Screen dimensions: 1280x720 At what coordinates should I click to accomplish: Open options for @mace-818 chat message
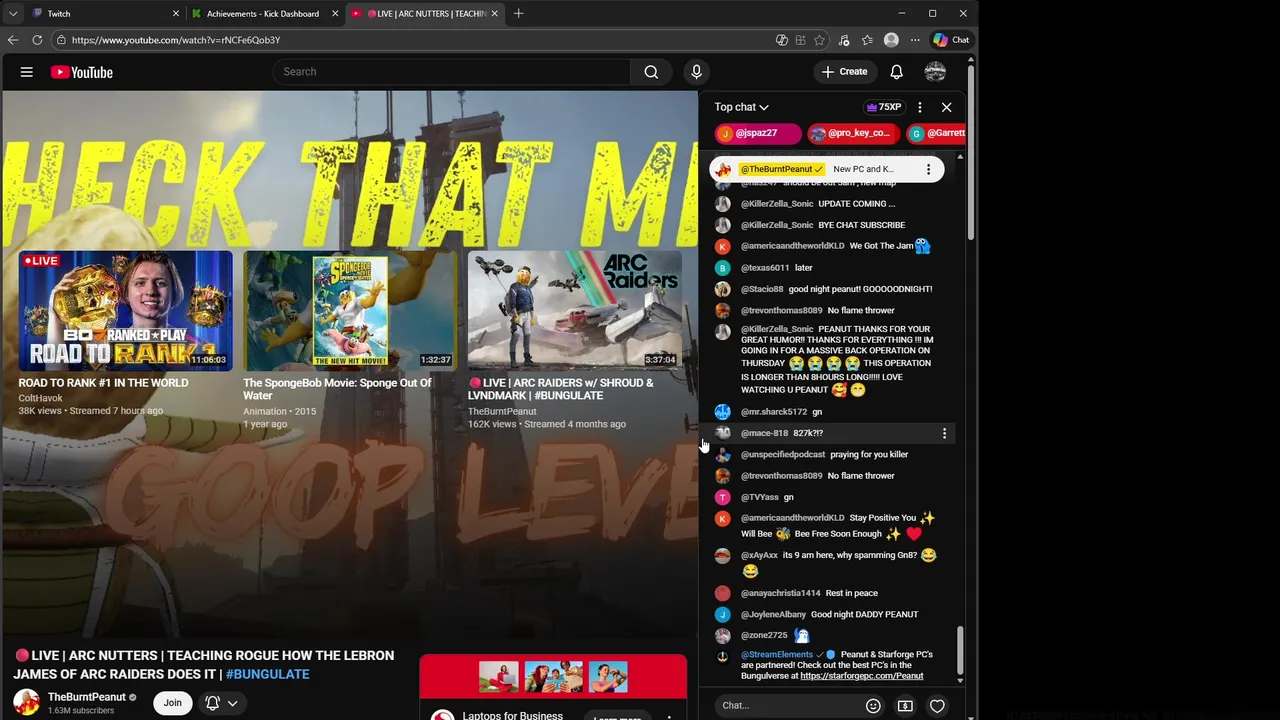[x=944, y=433]
